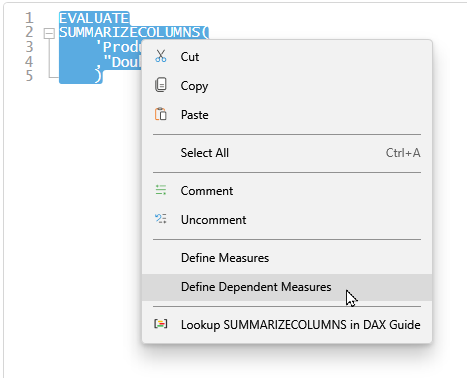Choose the Comment menu entry text

[207, 191]
